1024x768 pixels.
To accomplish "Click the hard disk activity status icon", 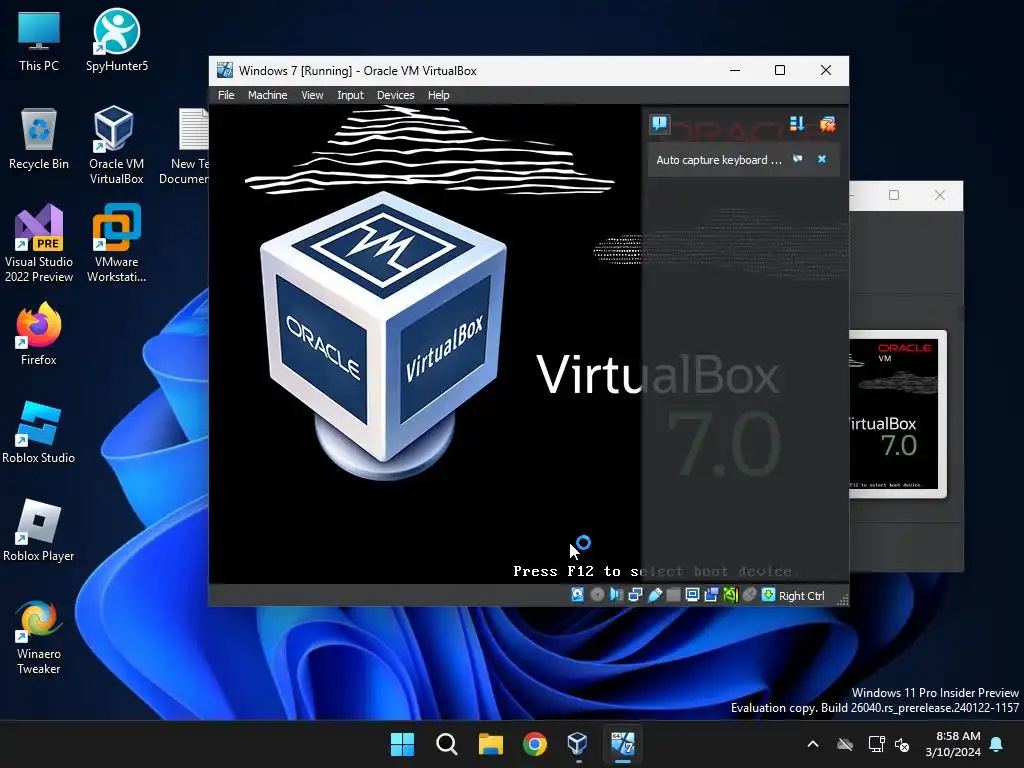I will (x=577, y=595).
